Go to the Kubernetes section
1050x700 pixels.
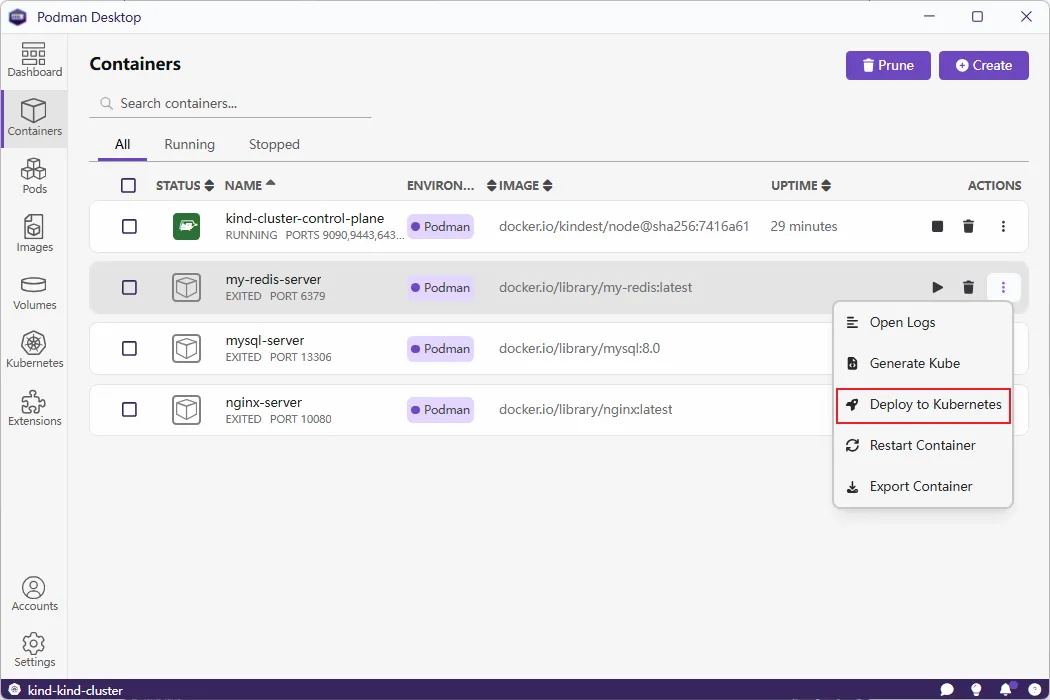[34, 349]
